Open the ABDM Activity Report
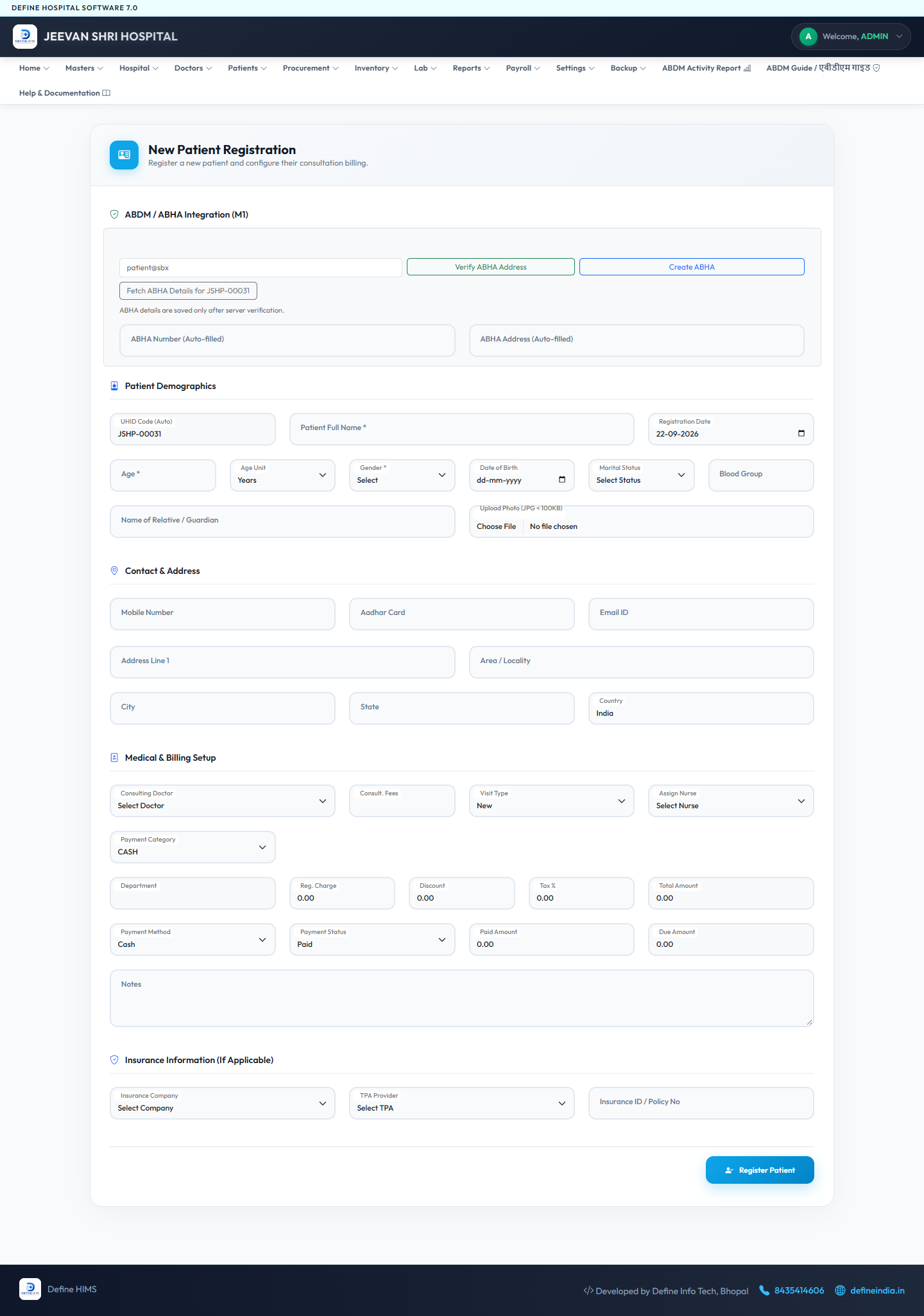Screen dimensions: 924x1316 (x=706, y=68)
